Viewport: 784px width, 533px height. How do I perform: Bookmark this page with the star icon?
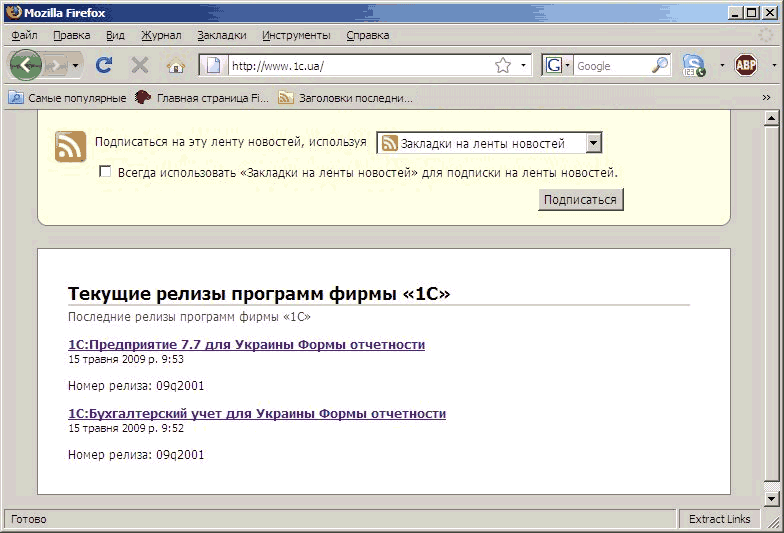pos(503,66)
